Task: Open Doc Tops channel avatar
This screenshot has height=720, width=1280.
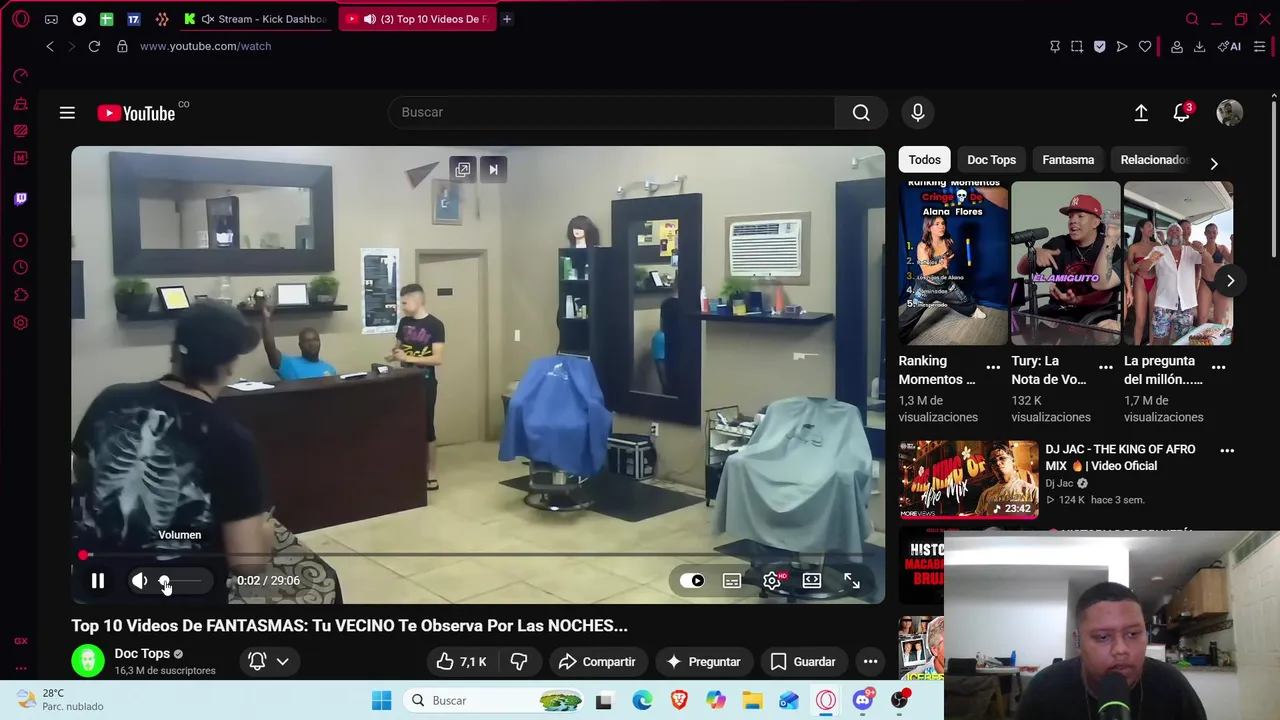Action: click(88, 661)
